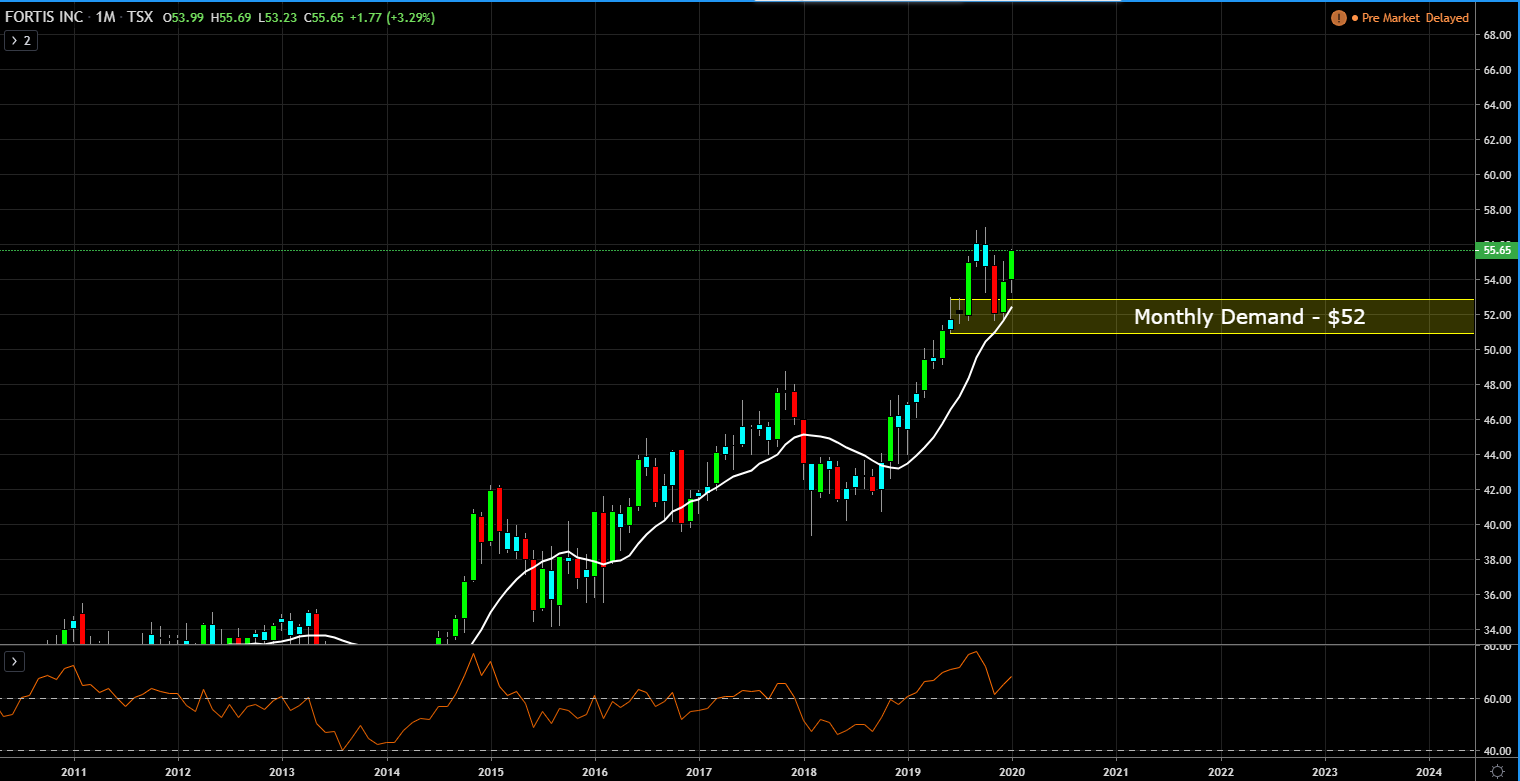Click the 55.65 current price label
The image size is (1520, 781).
coord(1497,250)
